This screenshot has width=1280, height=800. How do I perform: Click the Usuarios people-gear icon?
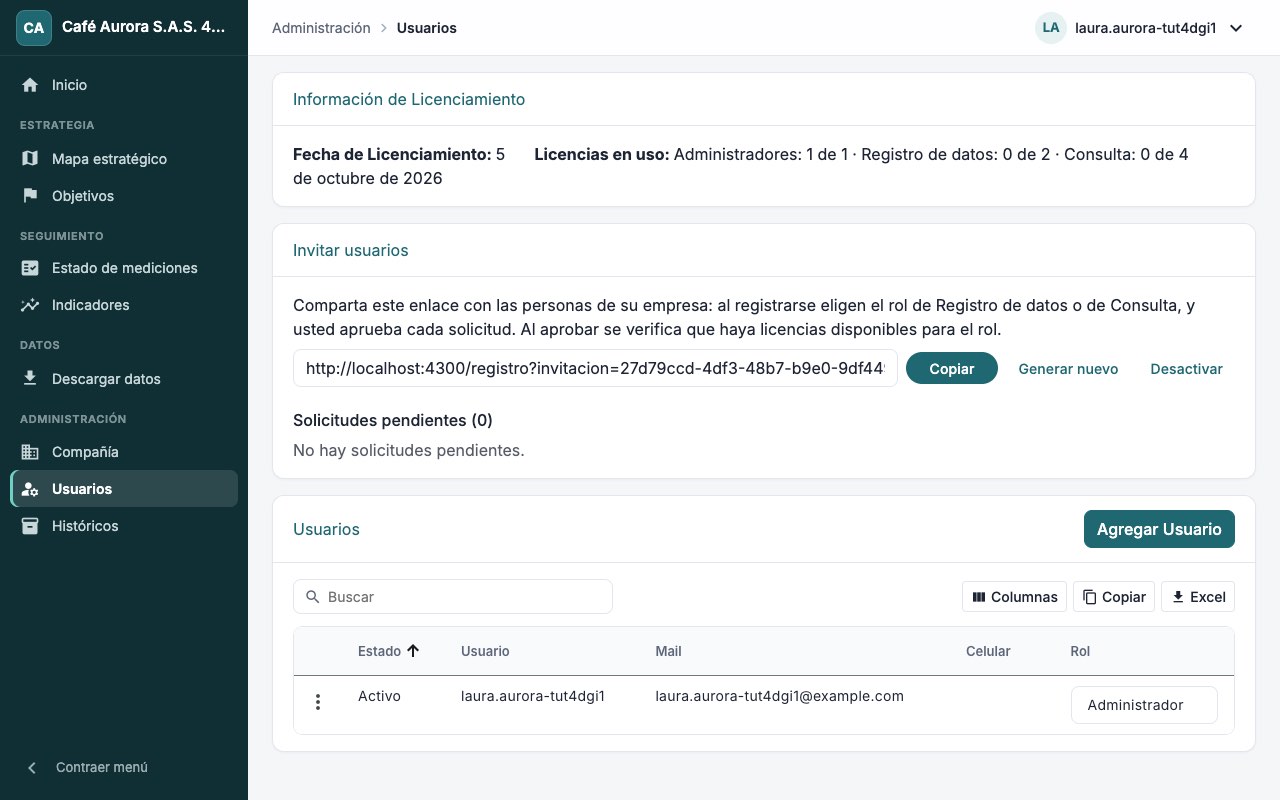(x=30, y=489)
